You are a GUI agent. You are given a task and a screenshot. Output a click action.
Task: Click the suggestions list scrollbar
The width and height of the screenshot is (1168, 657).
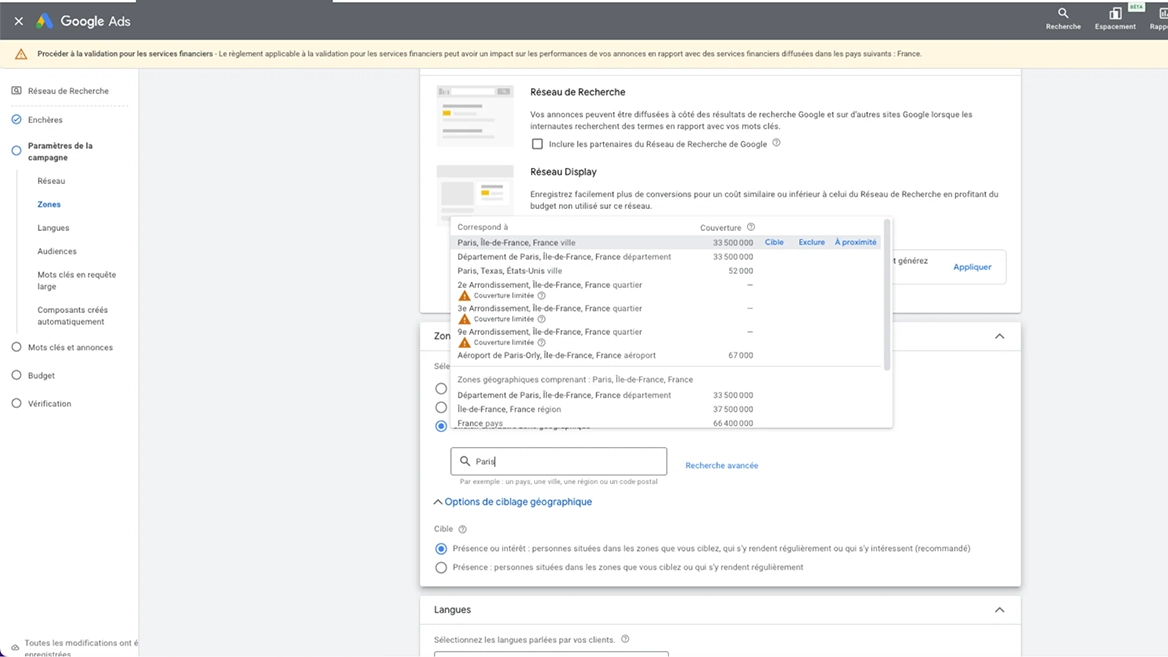tap(886, 295)
